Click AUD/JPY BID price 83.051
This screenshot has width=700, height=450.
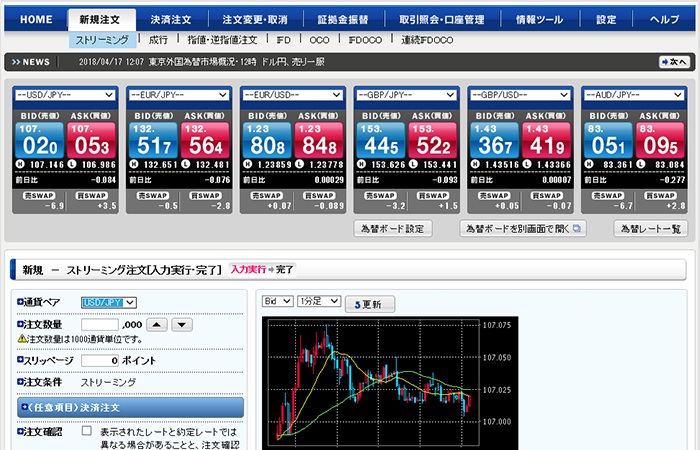609,140
